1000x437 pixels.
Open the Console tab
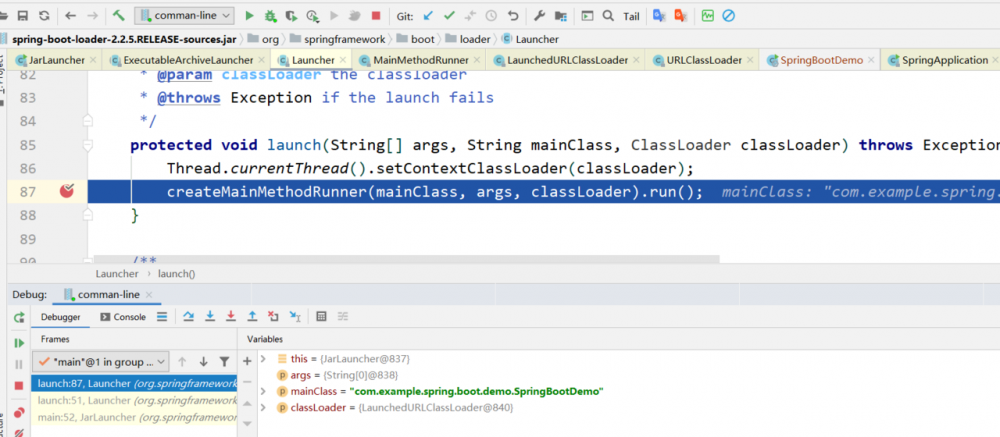click(x=123, y=317)
